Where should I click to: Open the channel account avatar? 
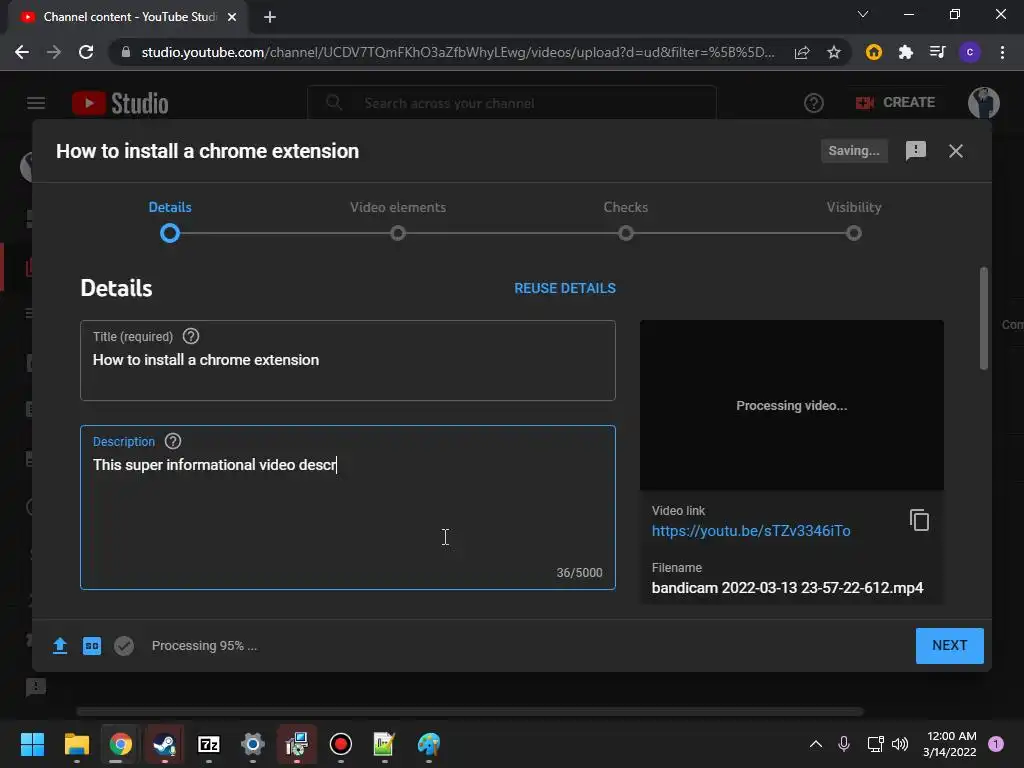tap(984, 103)
